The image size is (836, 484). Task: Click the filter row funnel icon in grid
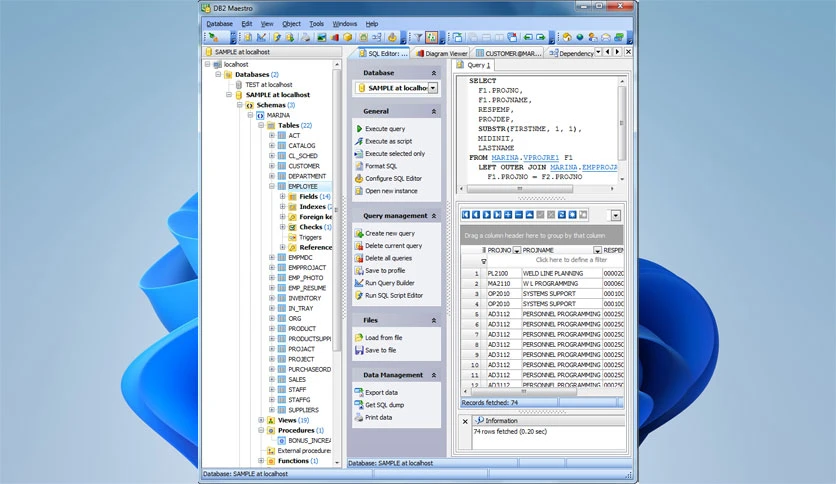coord(484,261)
